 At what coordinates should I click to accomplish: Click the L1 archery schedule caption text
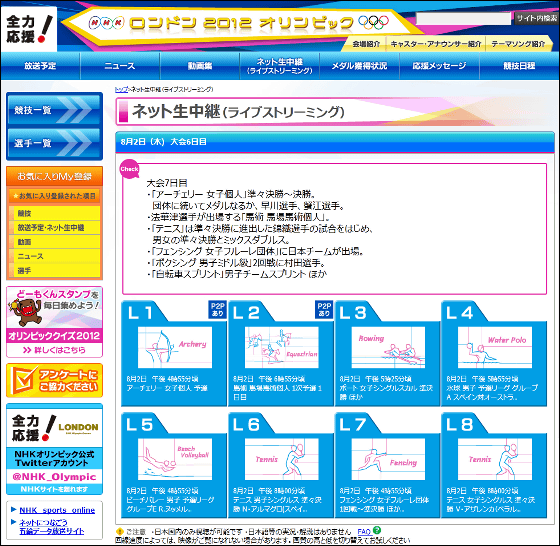click(167, 384)
